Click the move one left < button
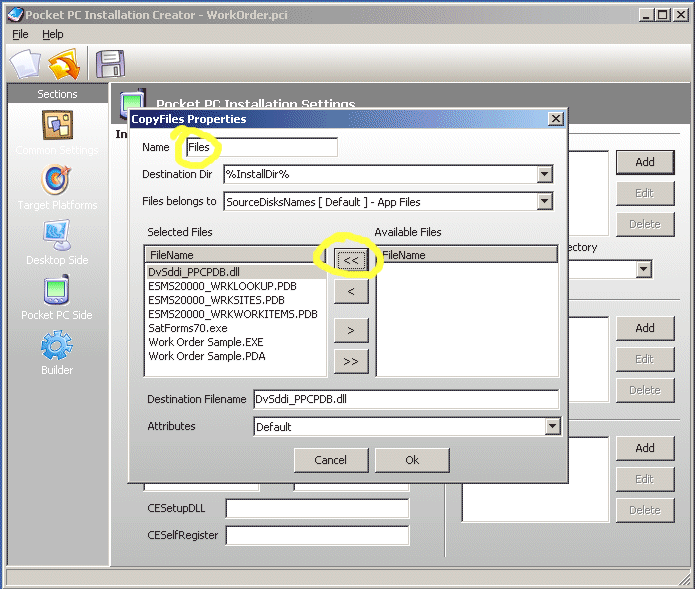Image resolution: width=695 pixels, height=589 pixels. [x=351, y=292]
